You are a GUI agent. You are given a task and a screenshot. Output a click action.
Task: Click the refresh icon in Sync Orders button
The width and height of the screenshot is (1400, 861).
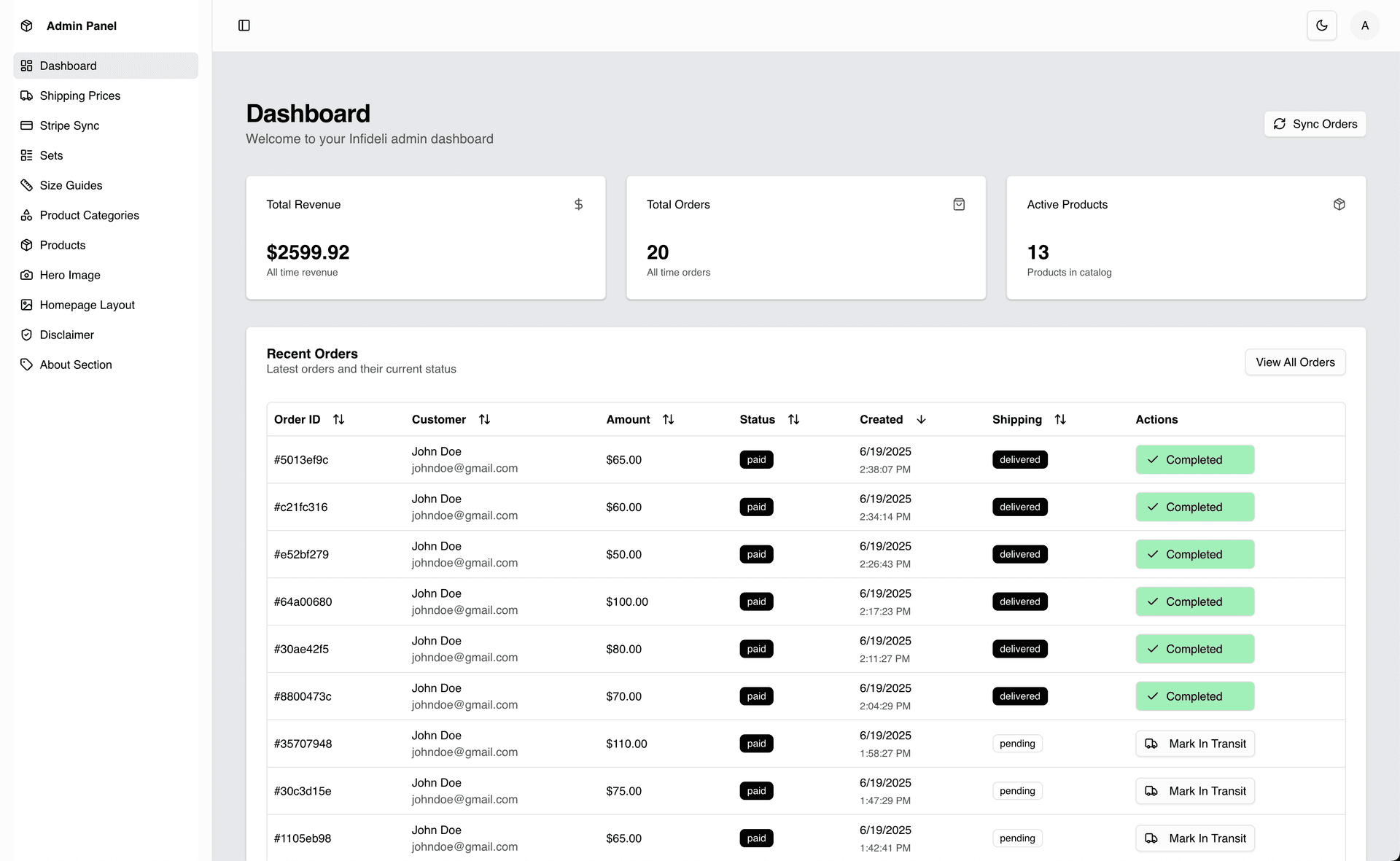(x=1280, y=124)
